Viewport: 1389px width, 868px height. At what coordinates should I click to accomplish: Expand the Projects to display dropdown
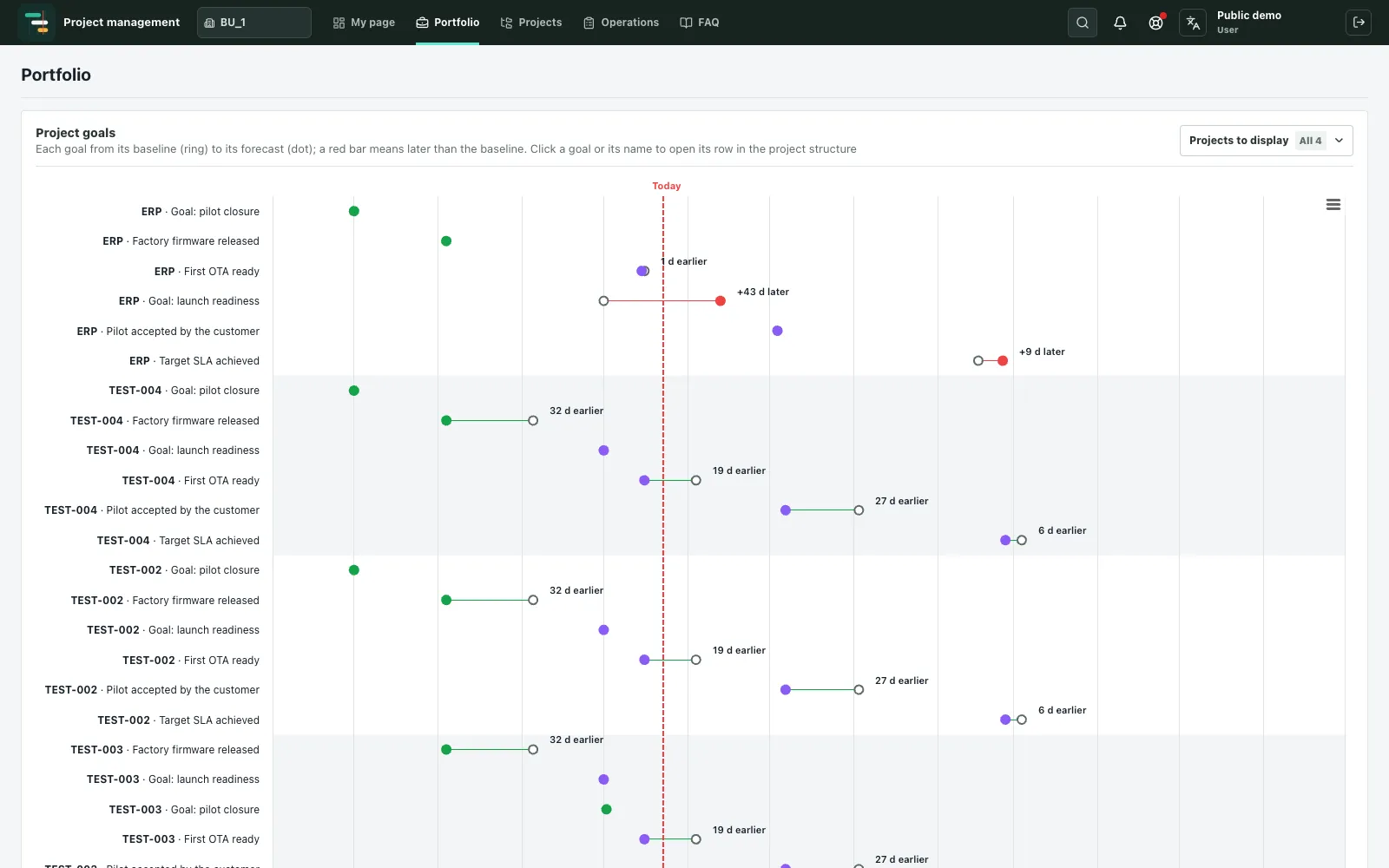click(1267, 141)
